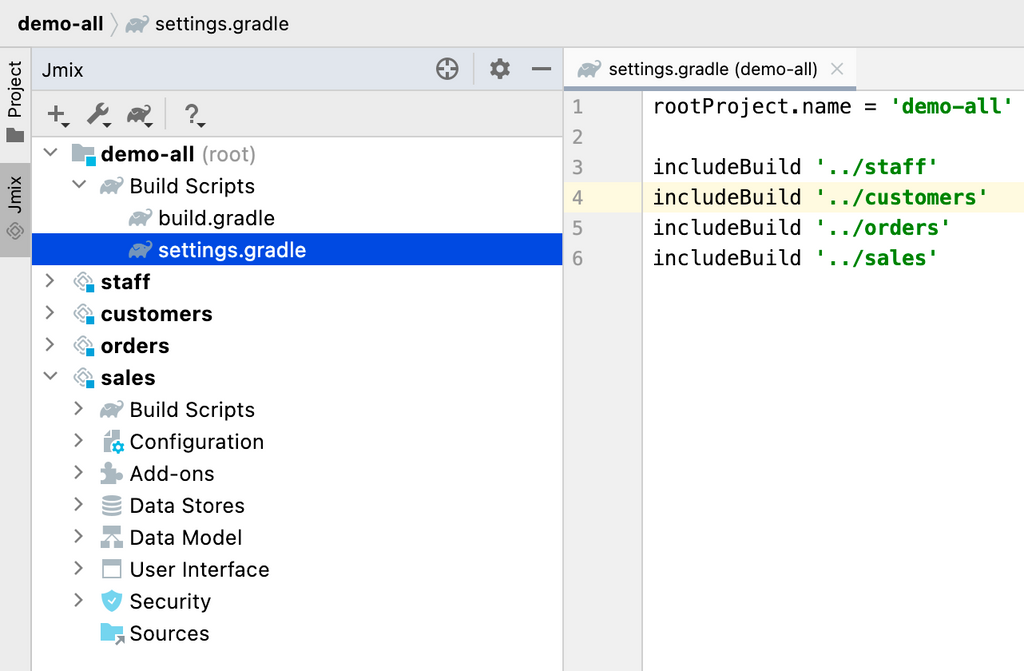Screen dimensions: 1024x671
Task: Click the Security shield icon
Action: 112,601
